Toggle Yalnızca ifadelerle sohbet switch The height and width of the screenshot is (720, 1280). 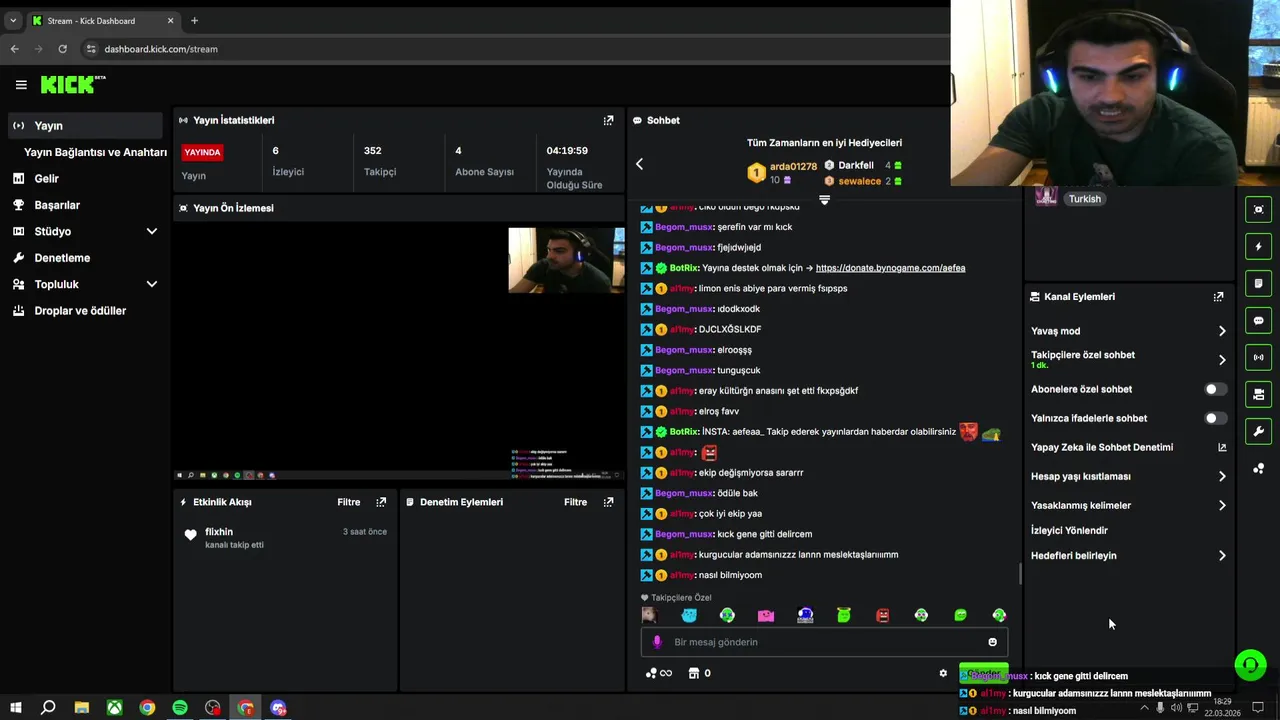pyautogui.click(x=1215, y=418)
